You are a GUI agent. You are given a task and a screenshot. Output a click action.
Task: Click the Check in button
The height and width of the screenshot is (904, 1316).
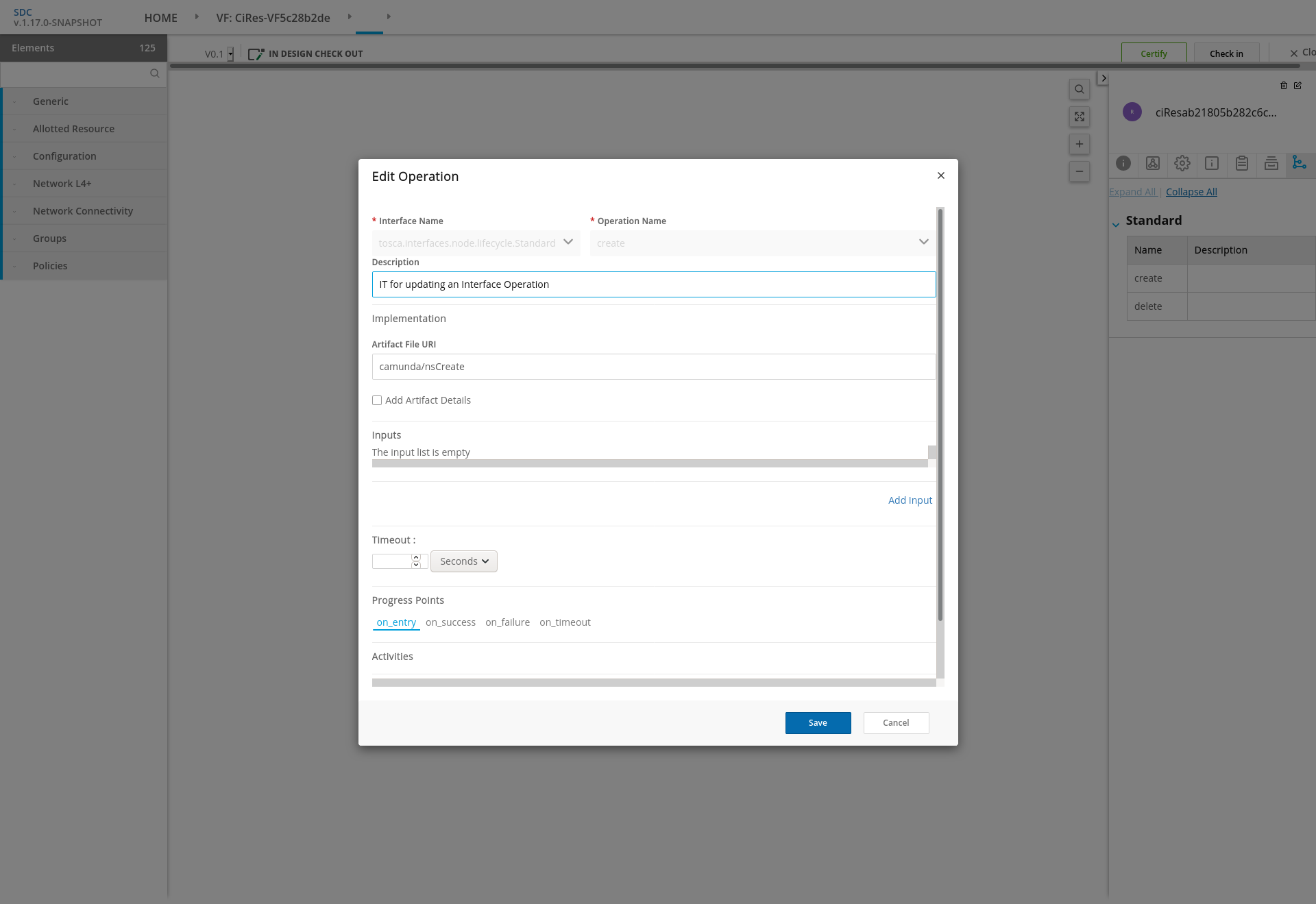(x=1226, y=53)
